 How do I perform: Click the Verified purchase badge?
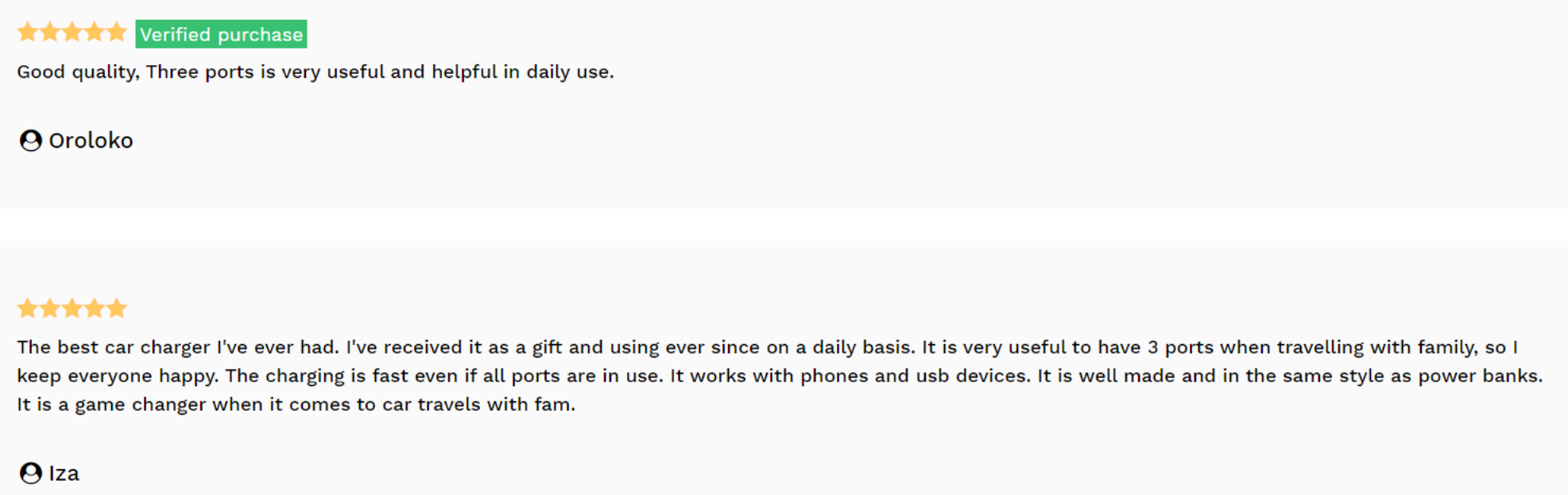(221, 34)
